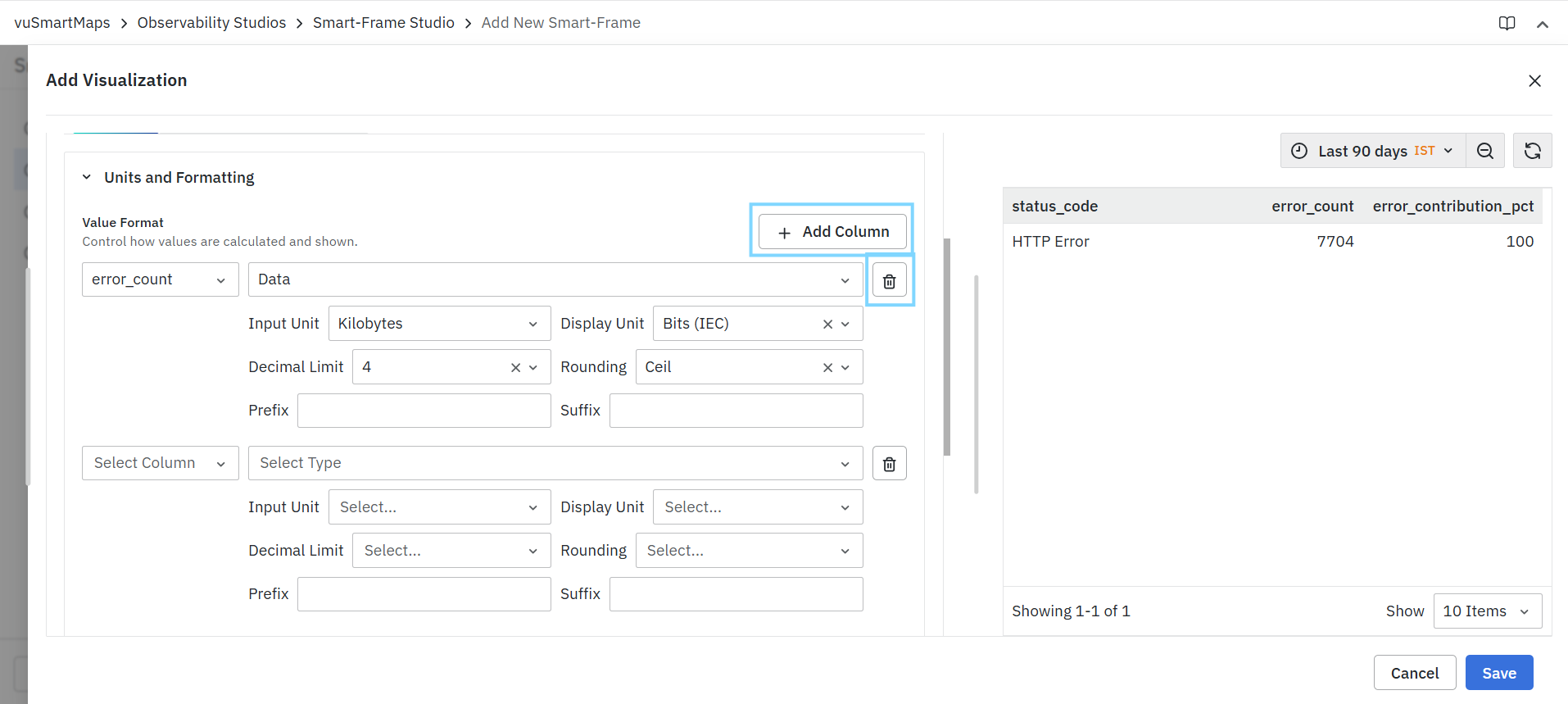This screenshot has width=1568, height=704.
Task: Click the Save button
Action: pos(1498,673)
